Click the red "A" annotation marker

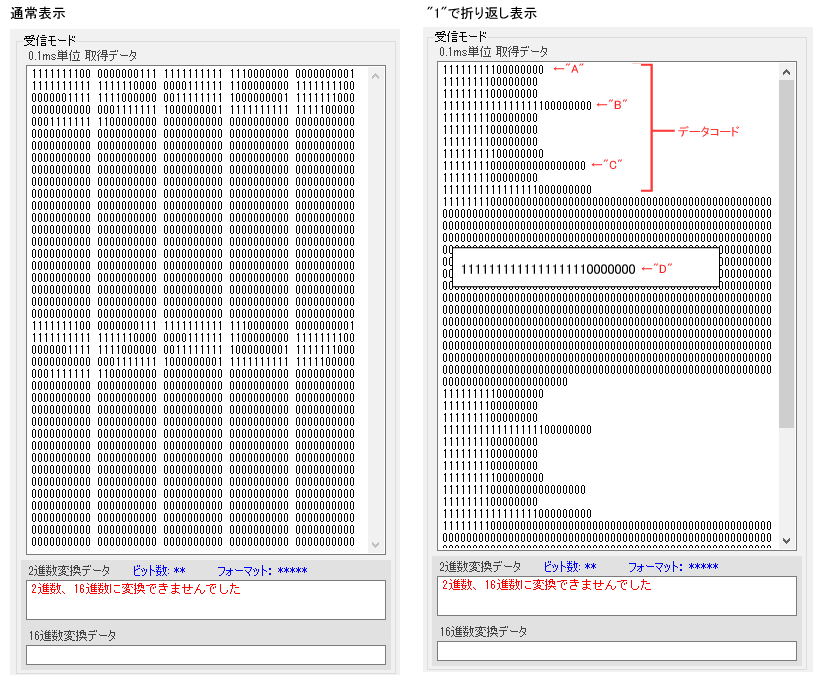568,68
